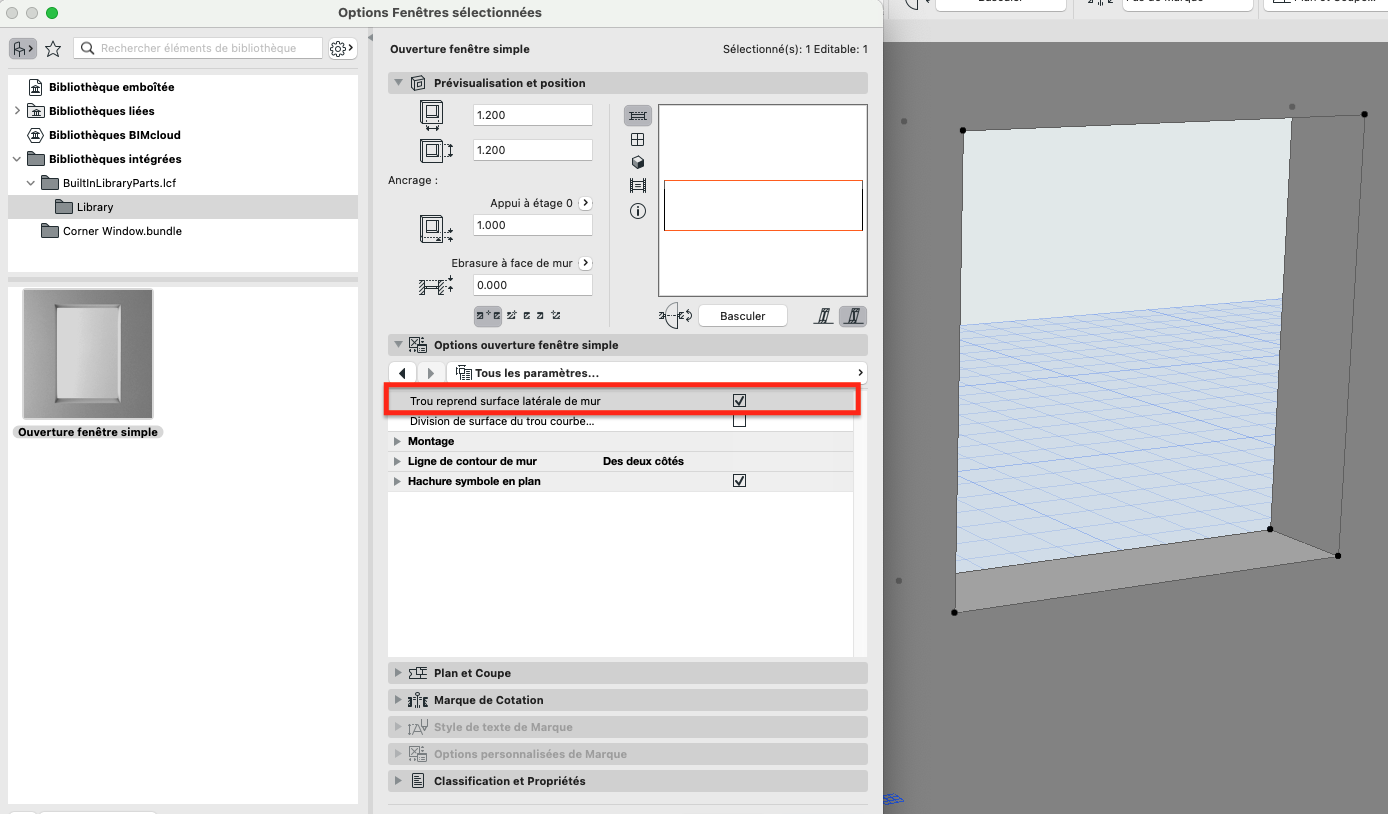Click the library search field
Screen dimensions: 1388x814
pos(198,48)
